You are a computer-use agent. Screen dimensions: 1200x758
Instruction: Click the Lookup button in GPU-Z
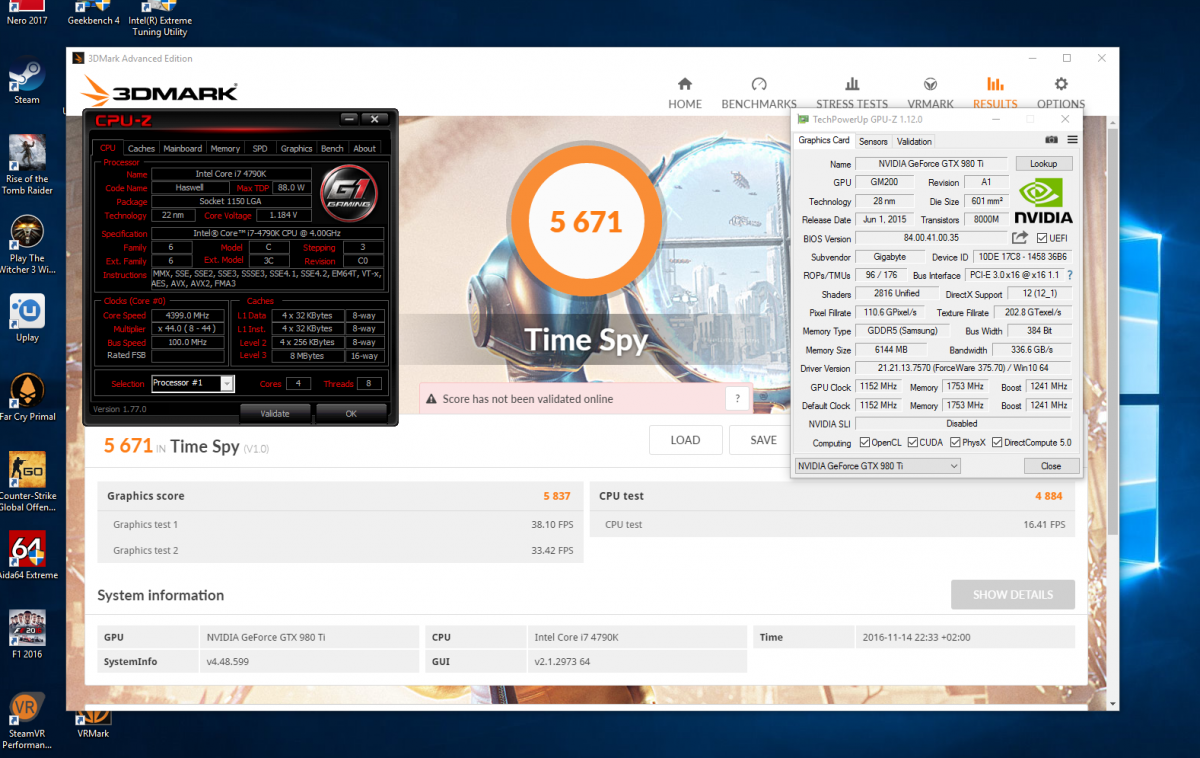(1044, 163)
